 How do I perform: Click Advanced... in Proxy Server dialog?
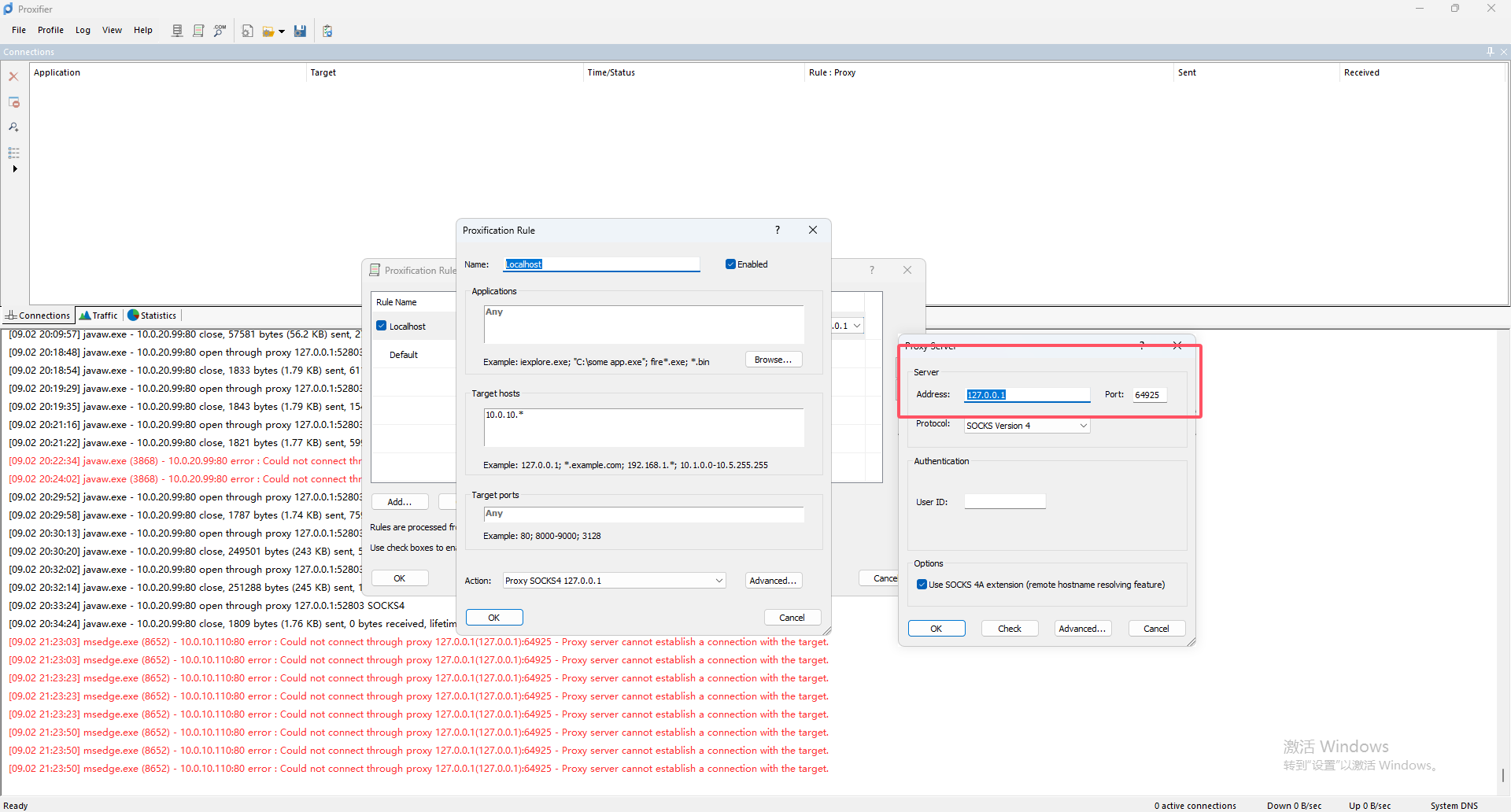(x=1083, y=629)
